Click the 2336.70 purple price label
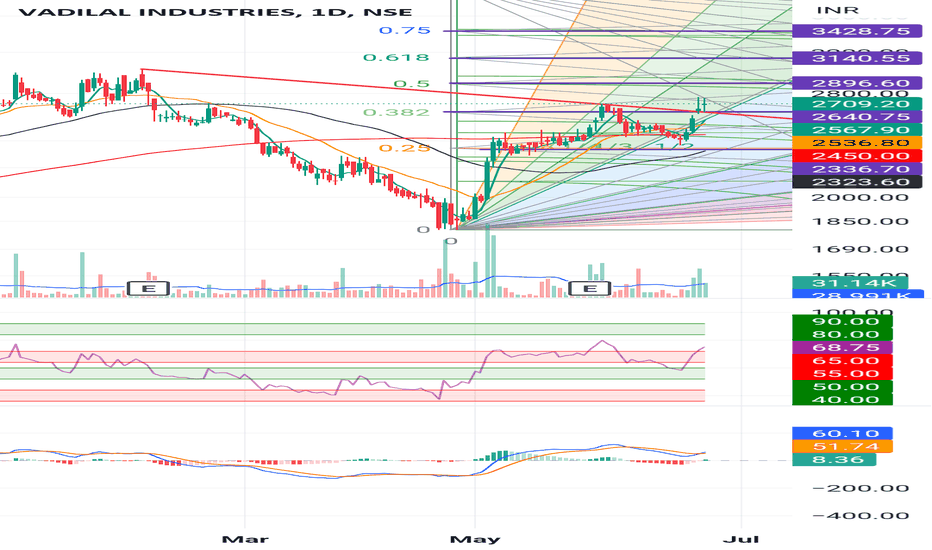932x550 pixels. (x=858, y=169)
